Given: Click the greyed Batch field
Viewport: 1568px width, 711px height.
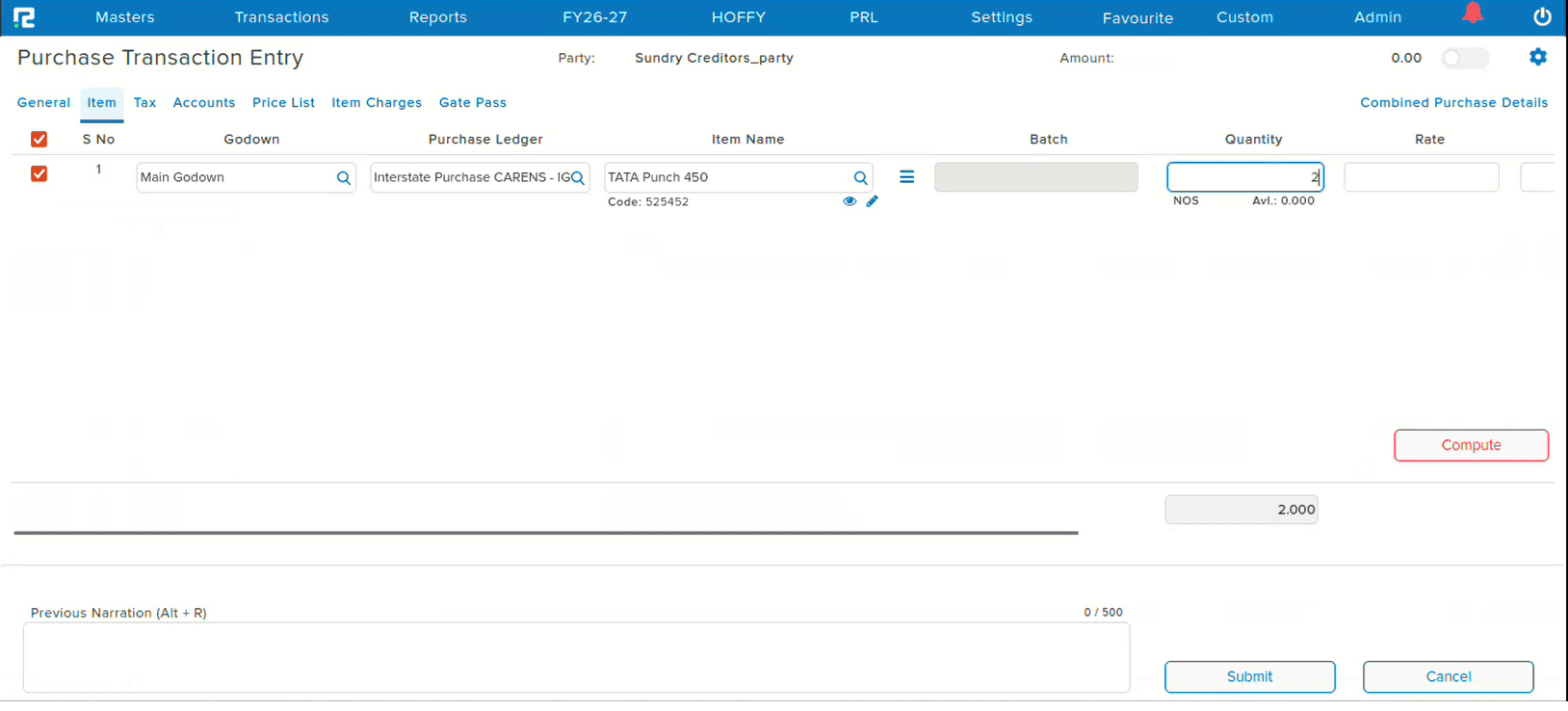Looking at the screenshot, I should click(x=1036, y=177).
